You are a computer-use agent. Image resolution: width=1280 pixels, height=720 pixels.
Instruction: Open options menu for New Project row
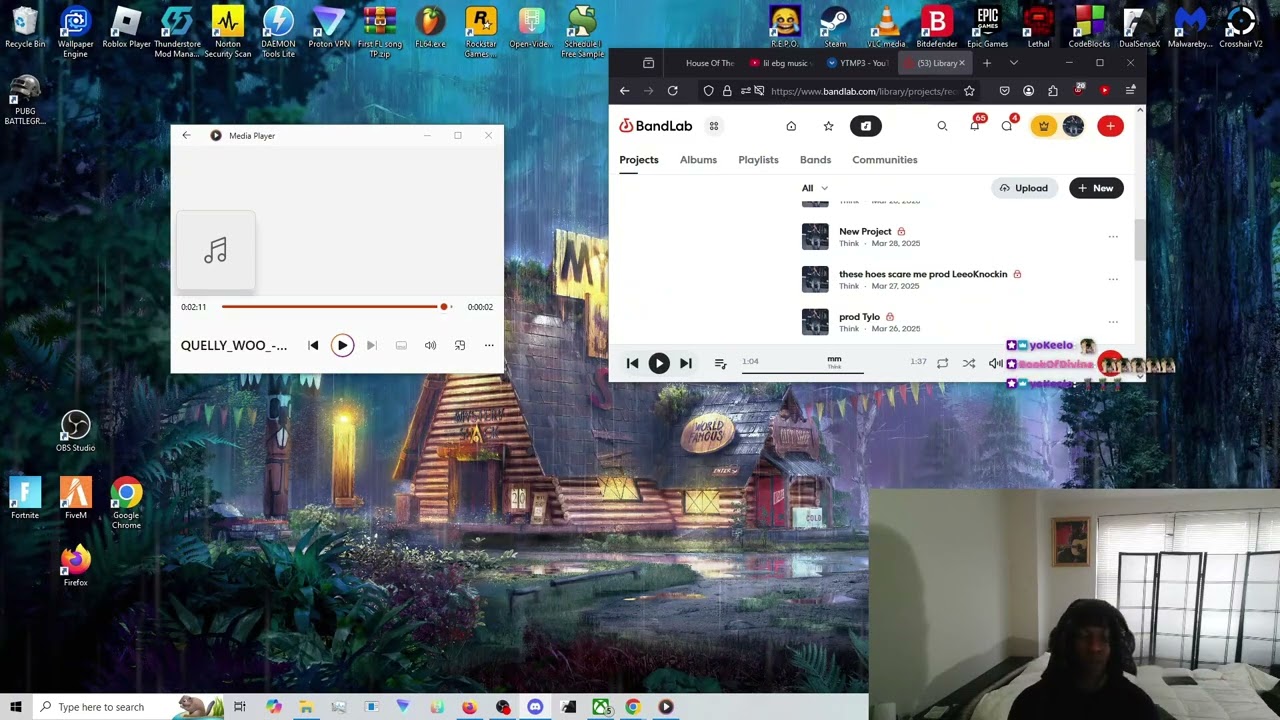[x=1113, y=237]
